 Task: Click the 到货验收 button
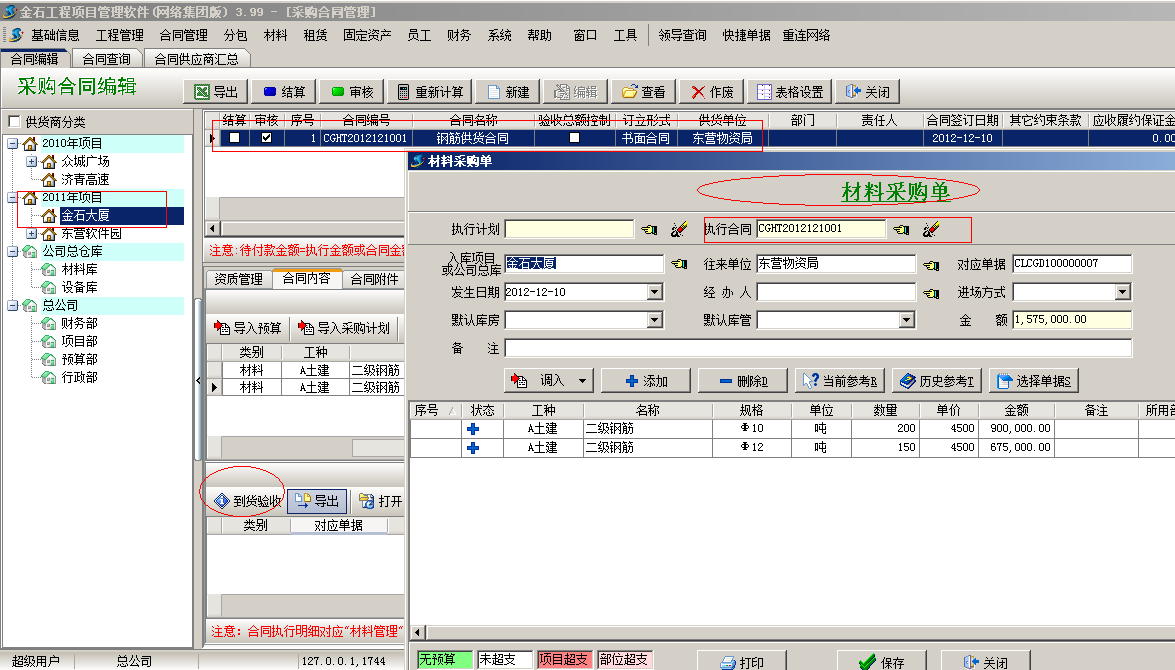[247, 501]
